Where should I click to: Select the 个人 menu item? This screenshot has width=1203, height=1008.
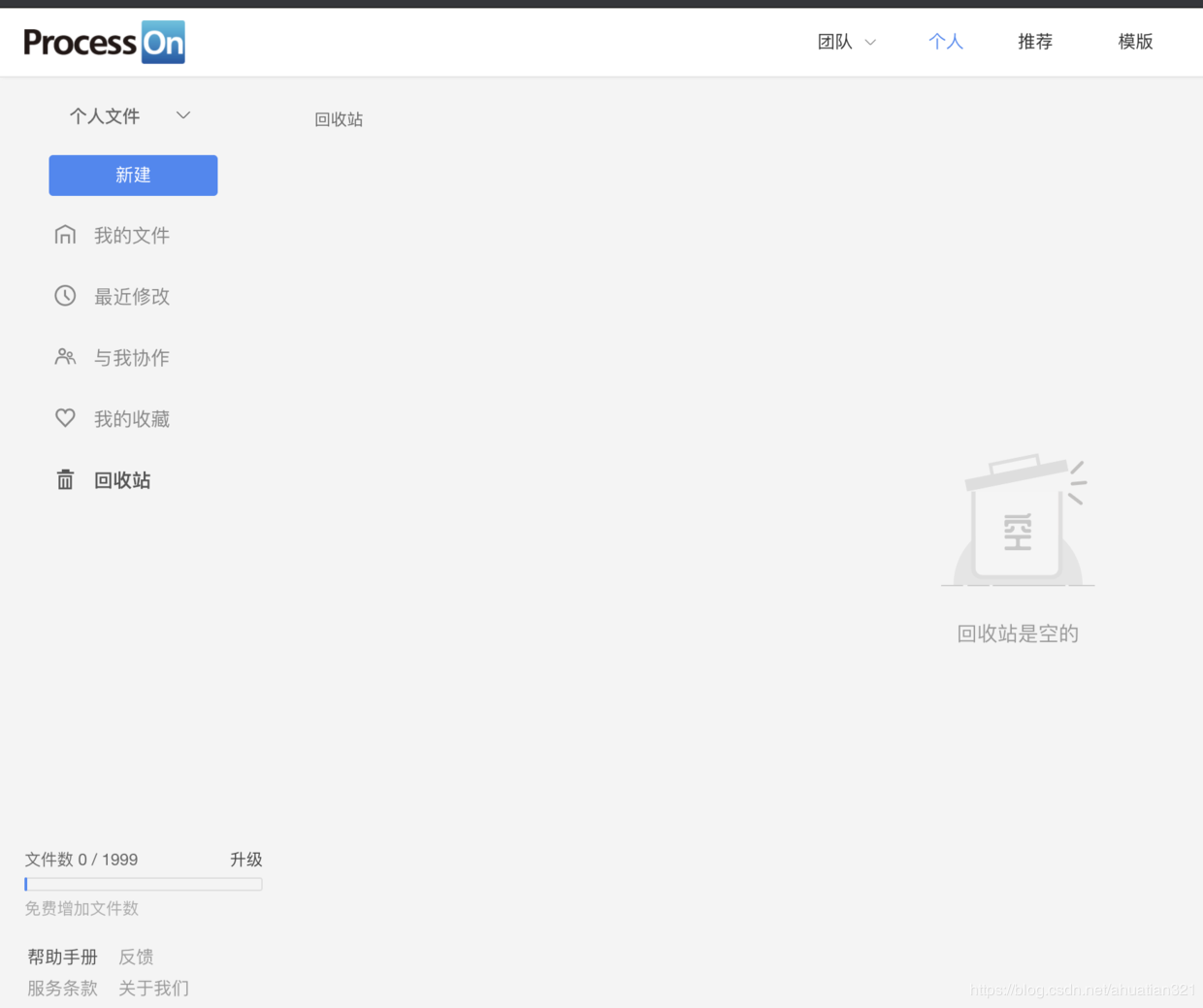click(x=946, y=42)
